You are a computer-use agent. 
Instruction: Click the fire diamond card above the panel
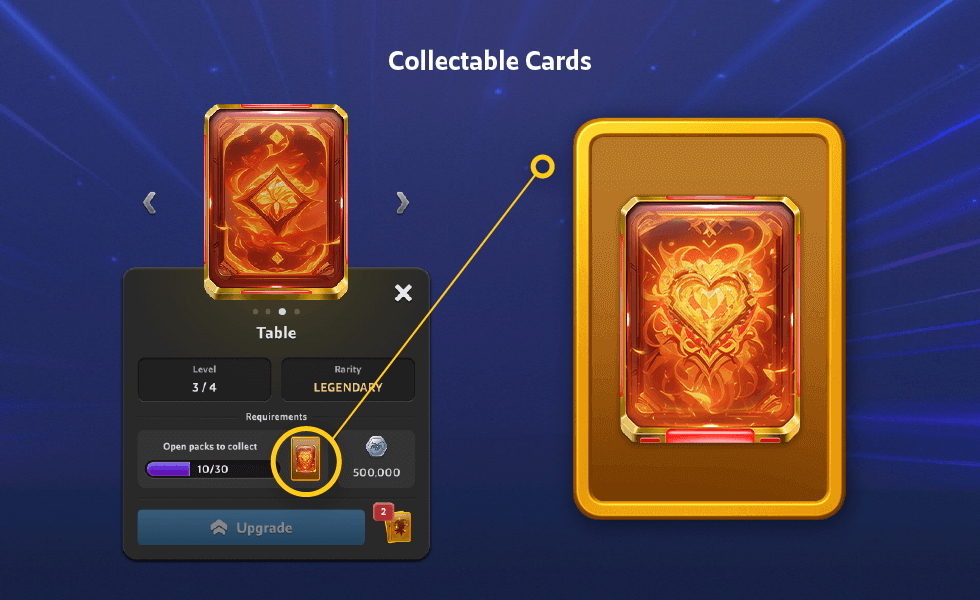click(x=276, y=201)
